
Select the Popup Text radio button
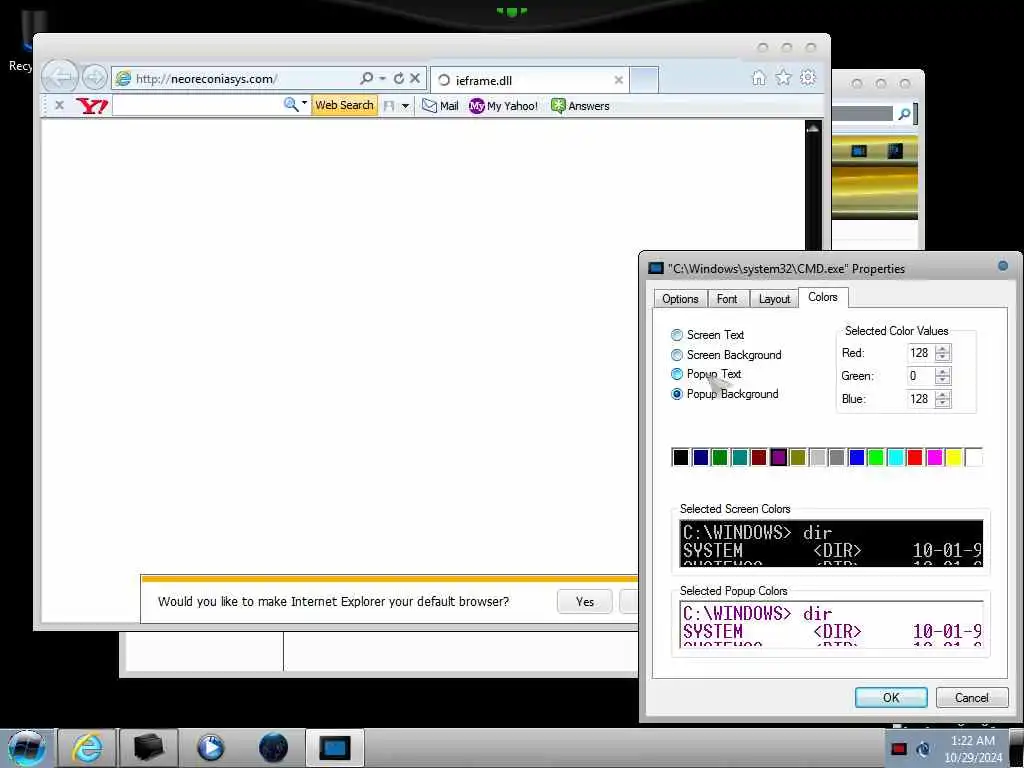tap(677, 374)
